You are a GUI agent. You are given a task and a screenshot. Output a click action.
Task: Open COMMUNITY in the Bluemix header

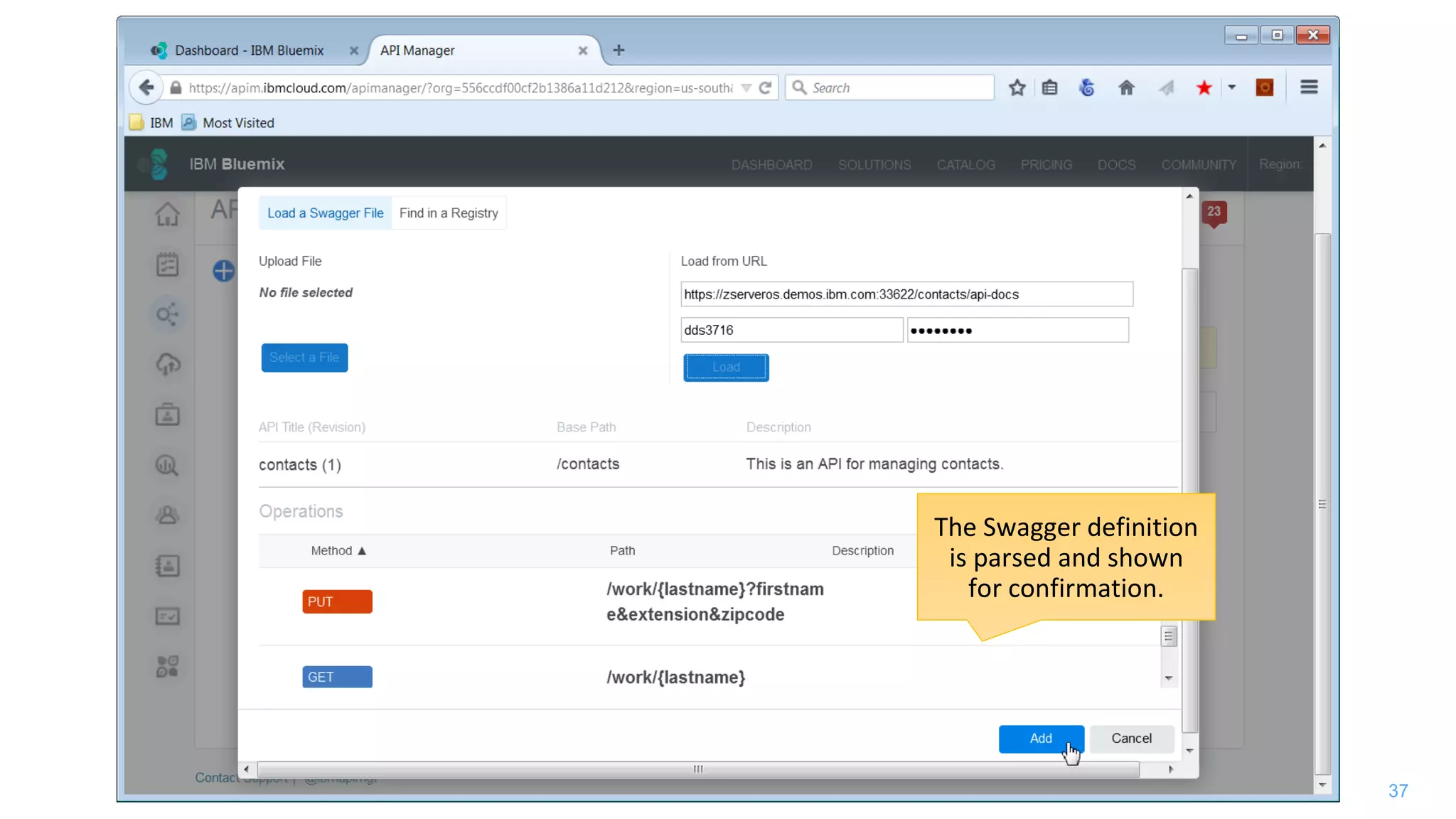tap(1198, 165)
